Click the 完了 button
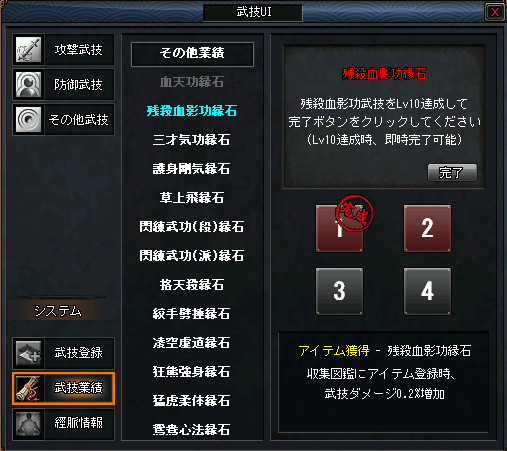The height and width of the screenshot is (451, 507). pos(452,172)
